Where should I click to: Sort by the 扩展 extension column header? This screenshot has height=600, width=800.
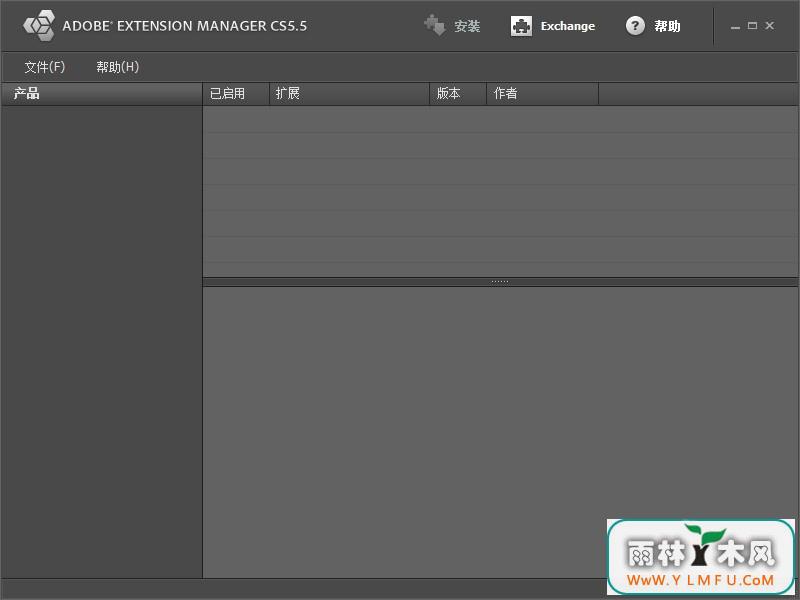[349, 93]
